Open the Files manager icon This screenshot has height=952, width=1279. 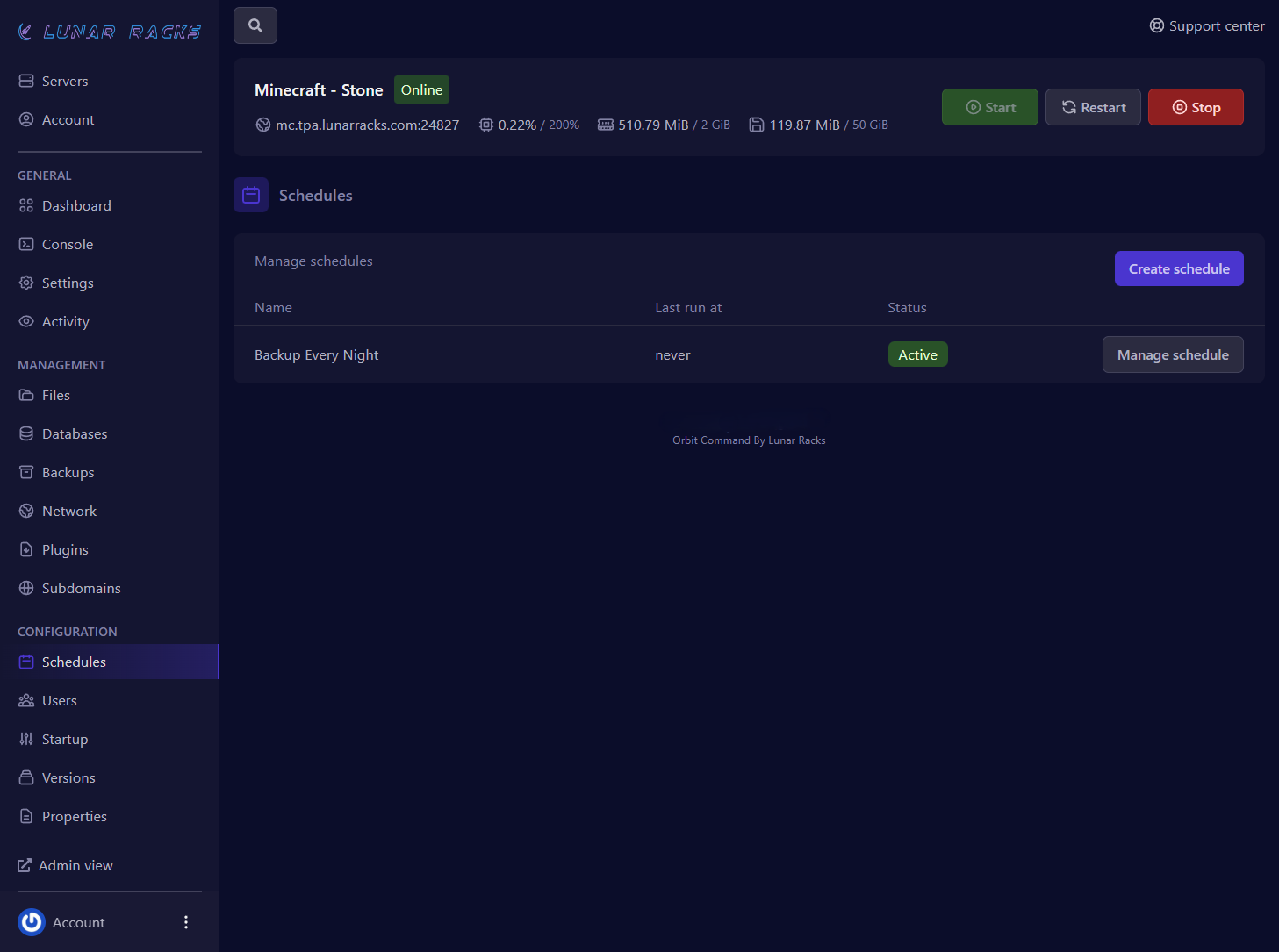pos(26,396)
